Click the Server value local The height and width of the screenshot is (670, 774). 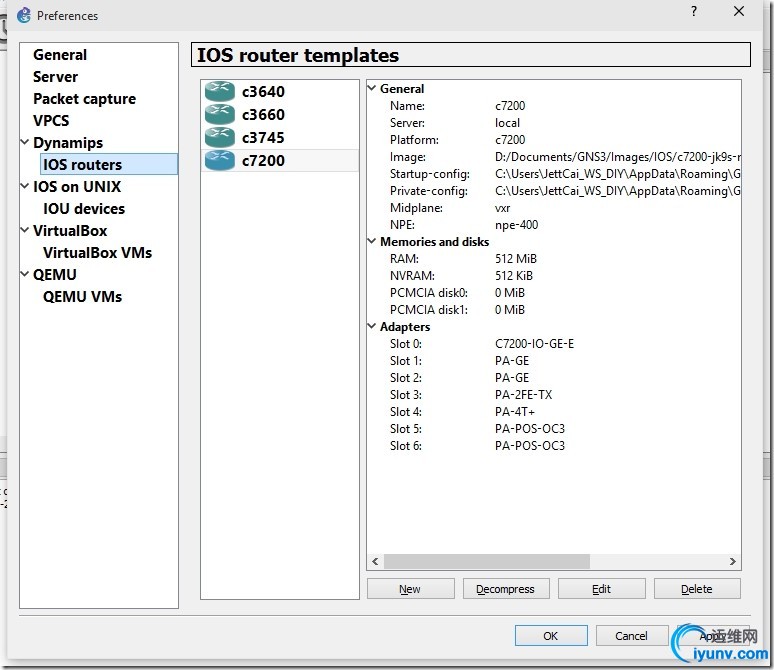507,122
